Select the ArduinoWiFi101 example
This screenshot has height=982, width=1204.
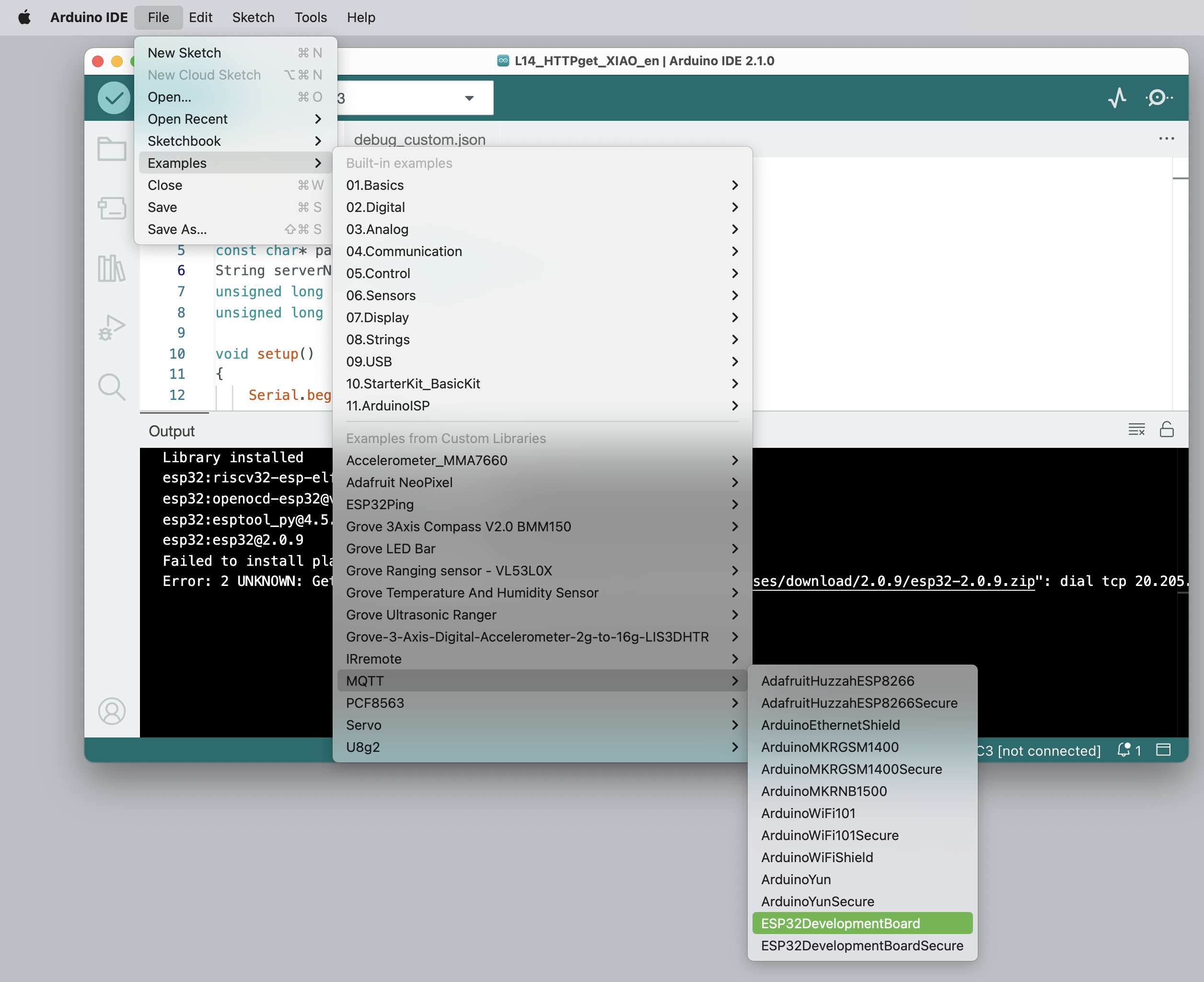(862, 813)
